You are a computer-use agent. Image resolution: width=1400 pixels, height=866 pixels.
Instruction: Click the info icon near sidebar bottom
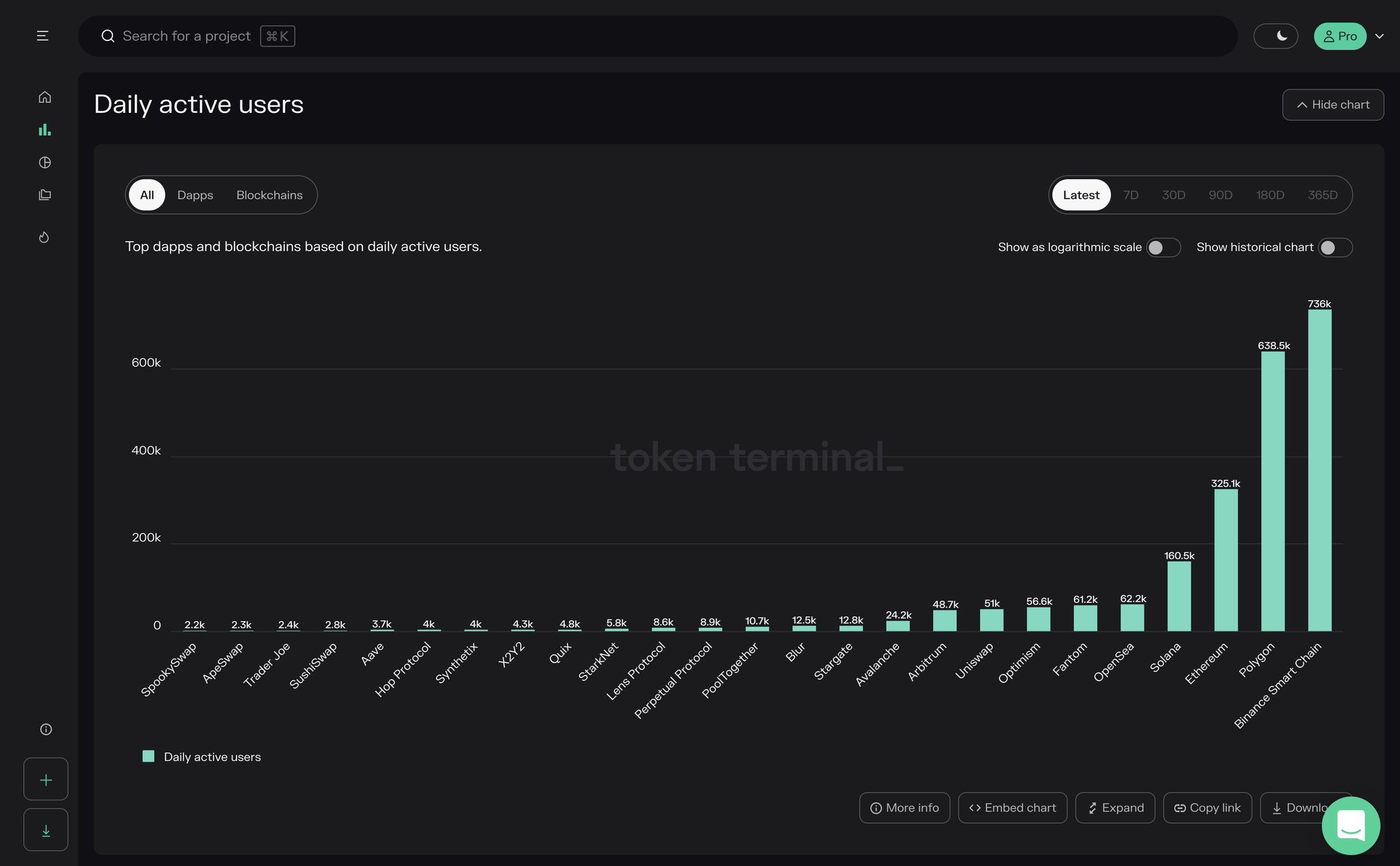pos(46,729)
